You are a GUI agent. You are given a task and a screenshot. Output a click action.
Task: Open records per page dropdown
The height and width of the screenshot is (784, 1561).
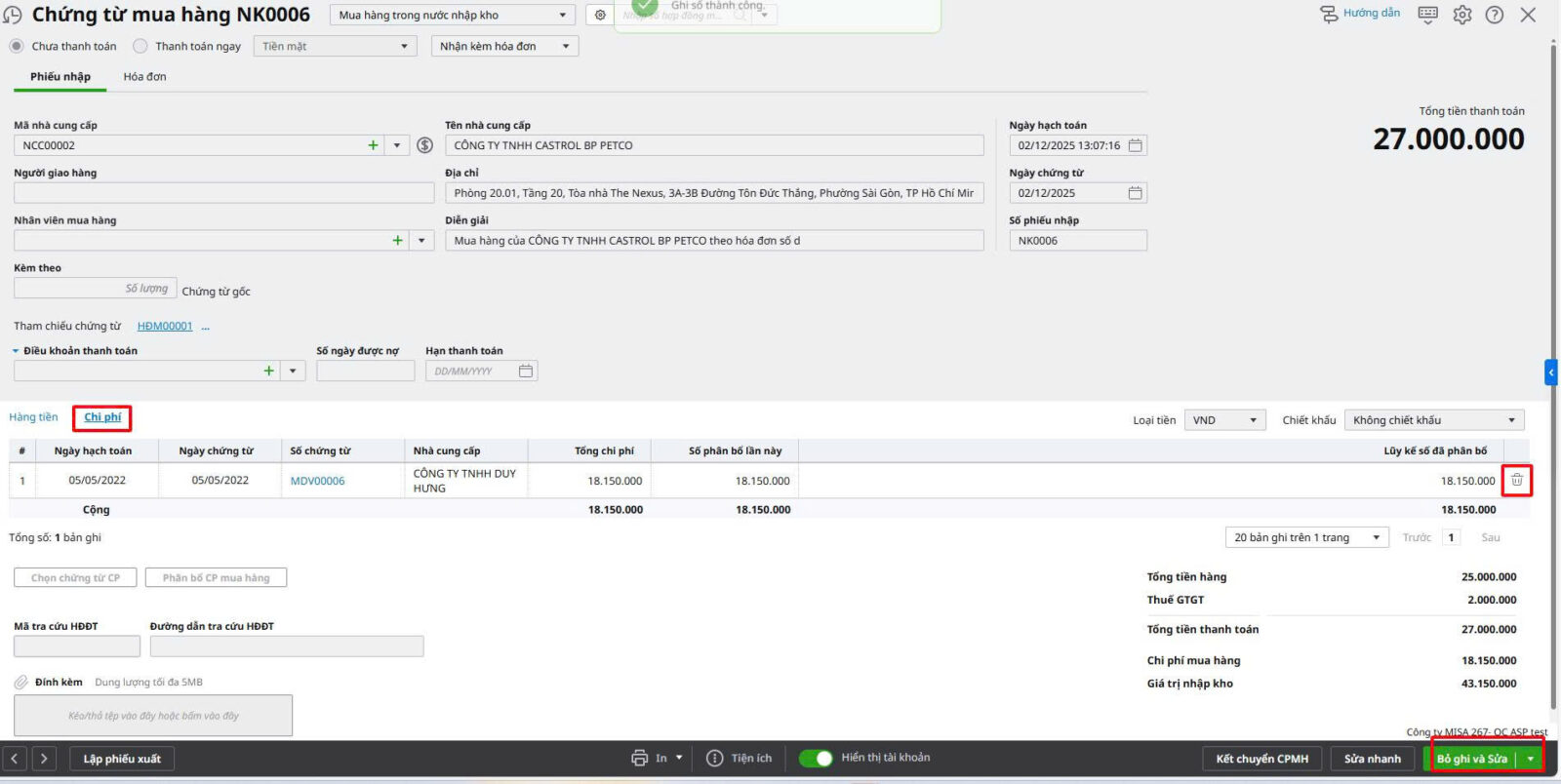click(1305, 537)
